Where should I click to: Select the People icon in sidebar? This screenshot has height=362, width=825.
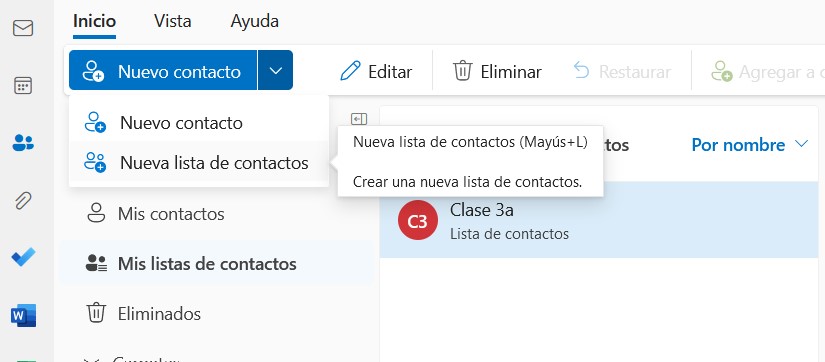23,143
